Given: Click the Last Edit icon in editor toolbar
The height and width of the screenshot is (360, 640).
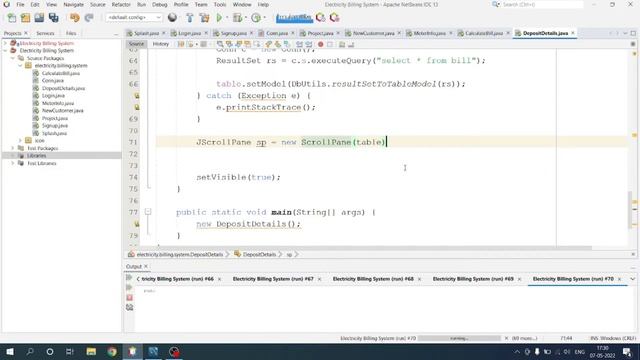Looking at the screenshot, I should [181, 44].
